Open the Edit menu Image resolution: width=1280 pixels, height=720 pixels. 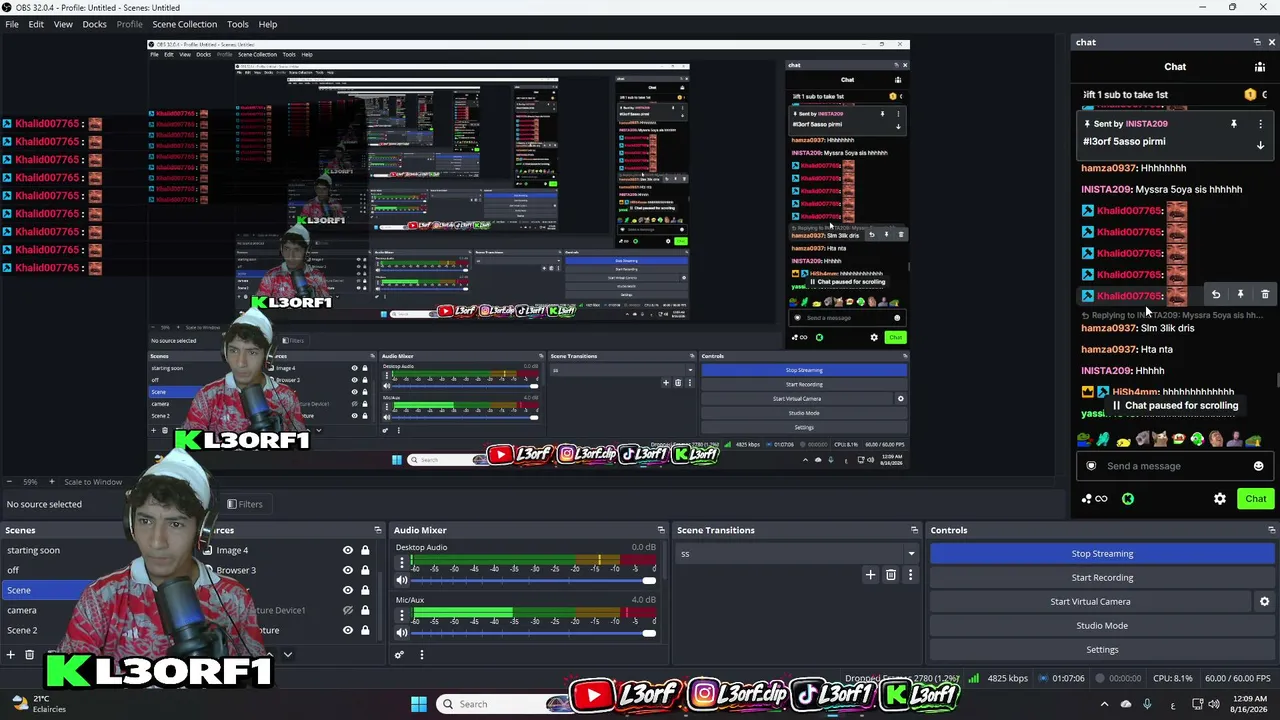(36, 24)
